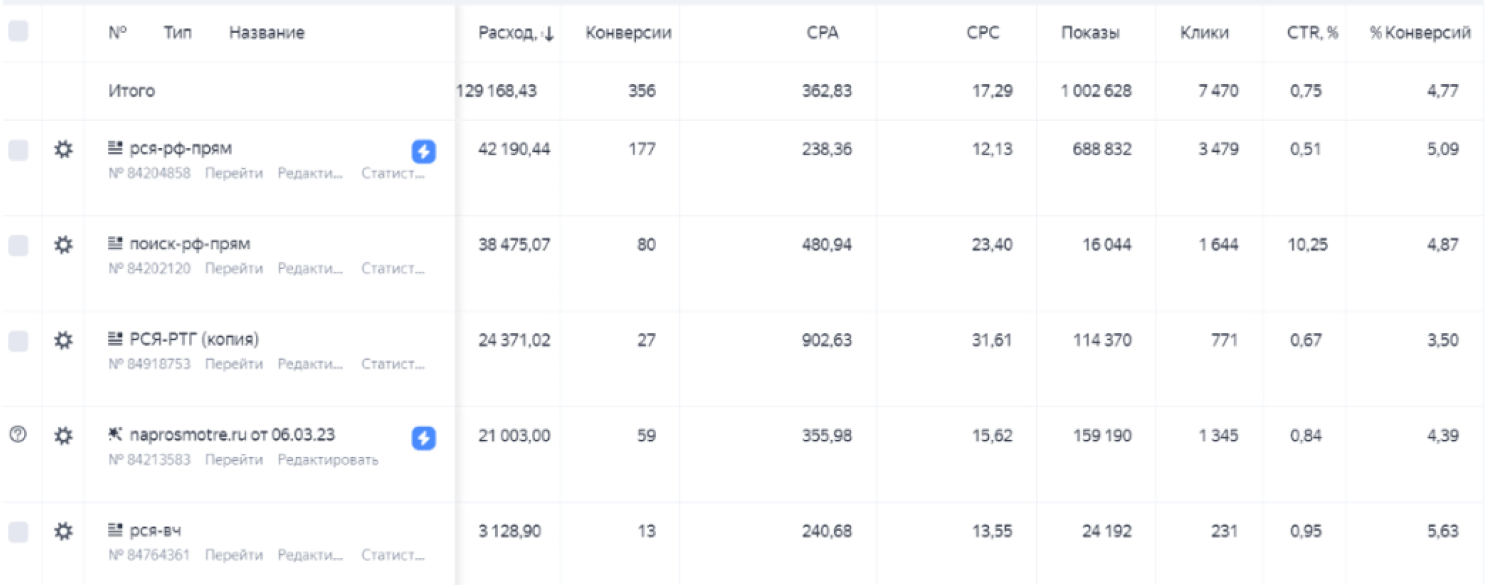
Task: Sort table by CPA column header
Action: point(822,33)
